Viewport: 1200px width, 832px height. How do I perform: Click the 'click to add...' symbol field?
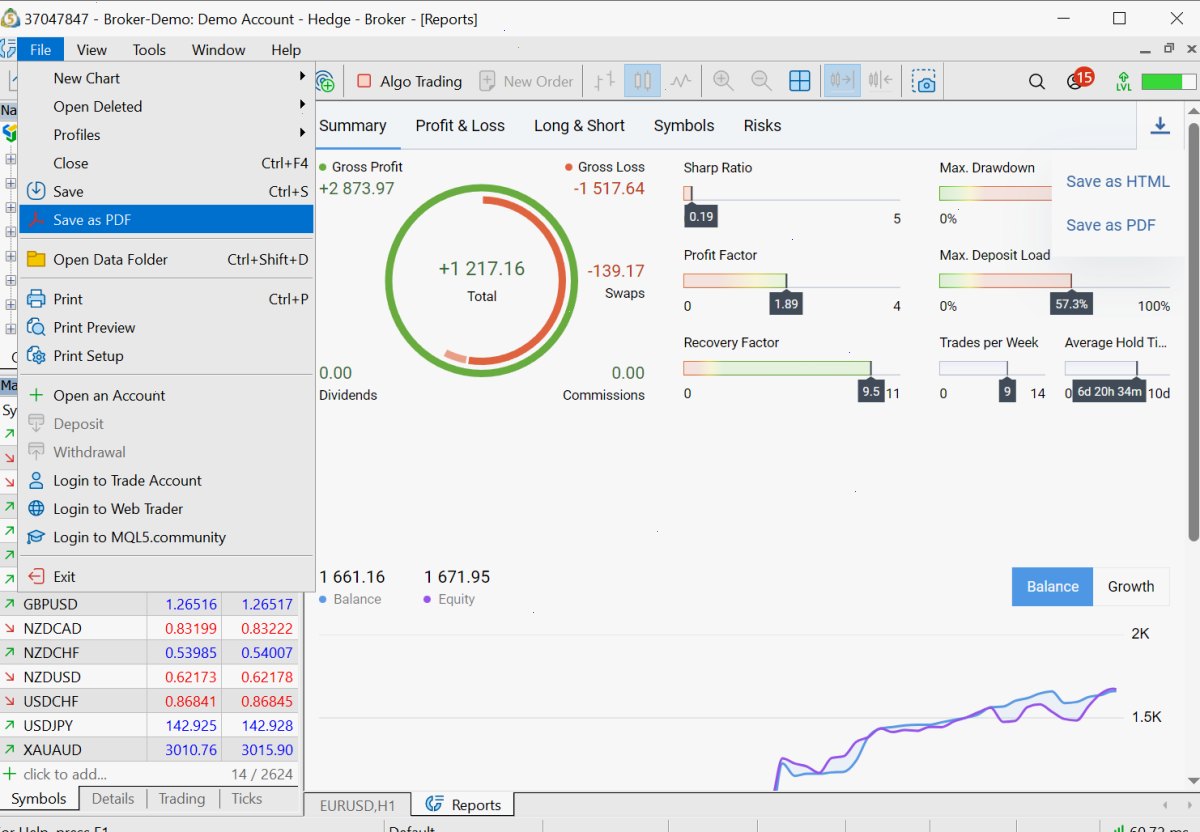(x=65, y=774)
